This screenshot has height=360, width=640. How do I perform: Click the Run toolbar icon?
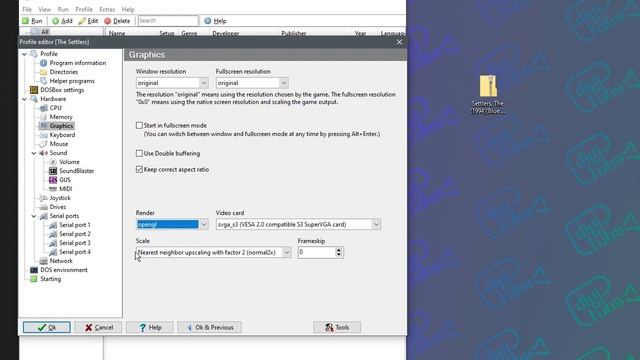pos(25,20)
